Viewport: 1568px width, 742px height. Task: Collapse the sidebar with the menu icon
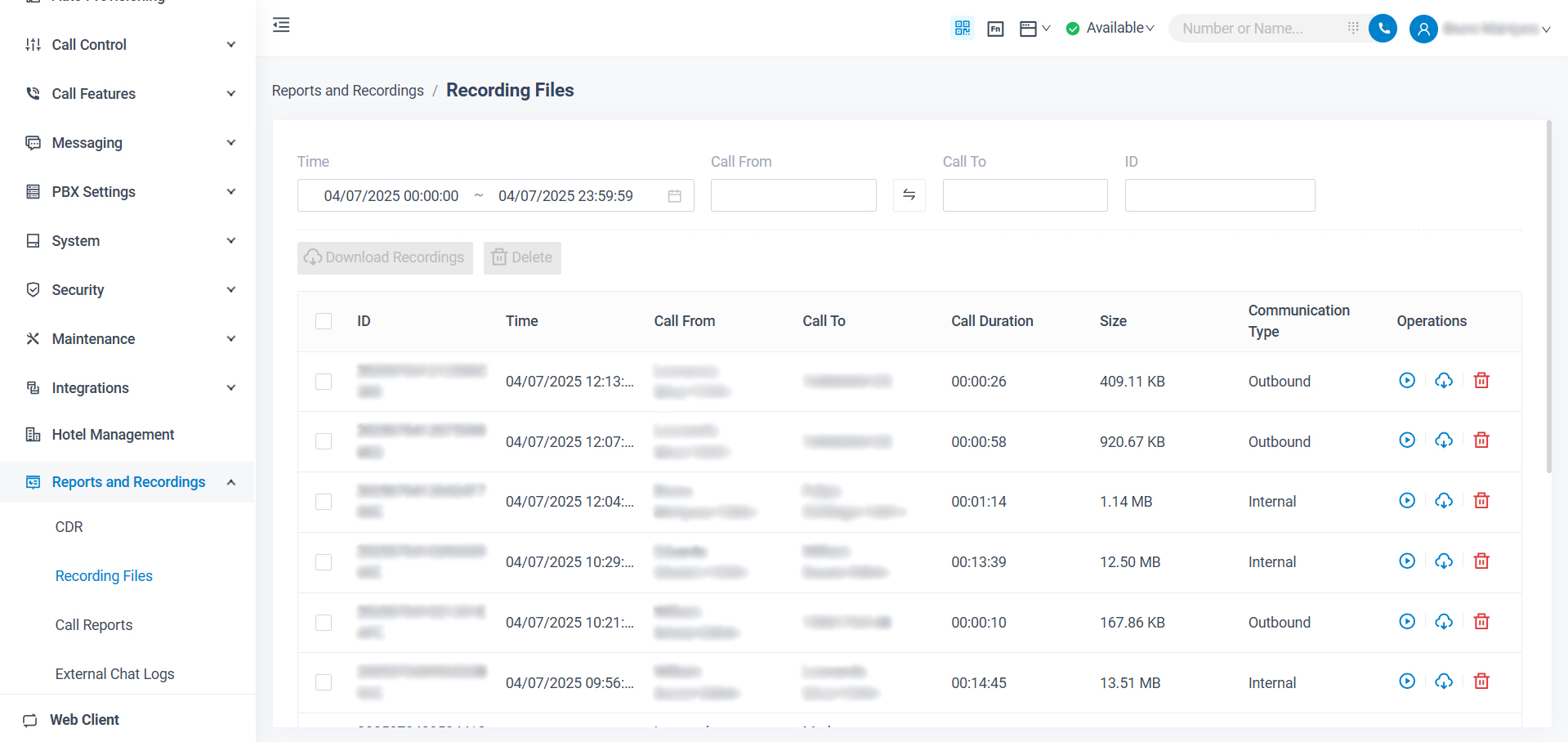point(281,25)
